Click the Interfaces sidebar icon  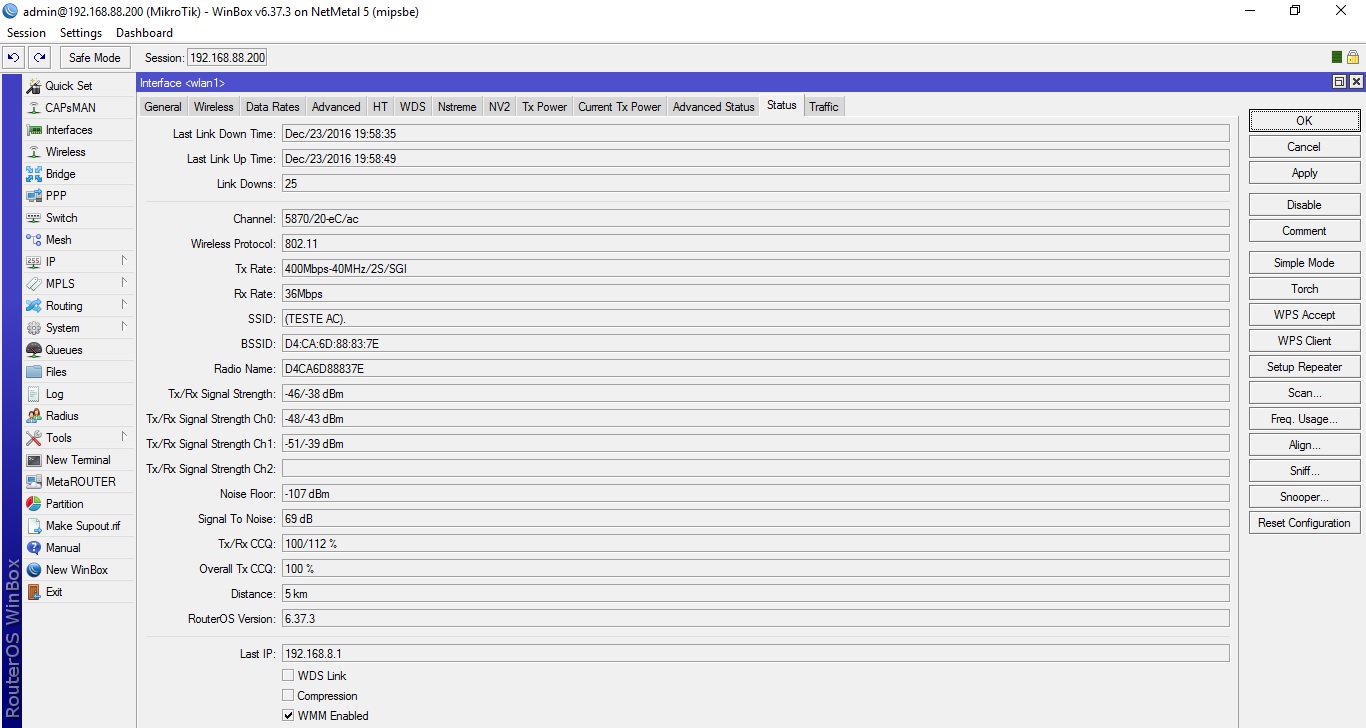tap(34, 130)
